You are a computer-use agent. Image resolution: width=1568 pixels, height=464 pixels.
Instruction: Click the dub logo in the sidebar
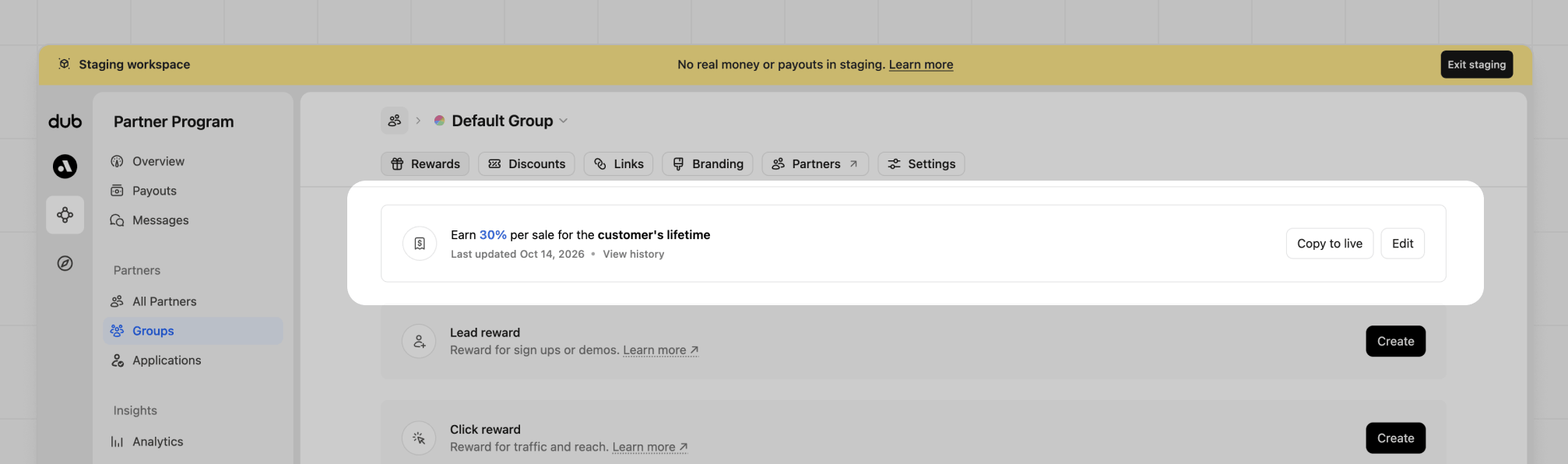(x=65, y=121)
